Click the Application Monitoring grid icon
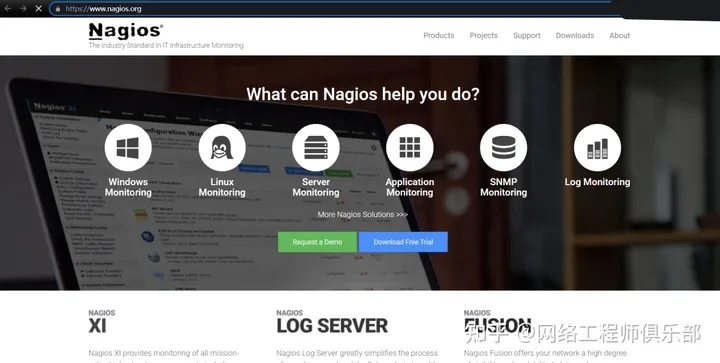Viewport: 720px width, 363px height. tap(410, 148)
